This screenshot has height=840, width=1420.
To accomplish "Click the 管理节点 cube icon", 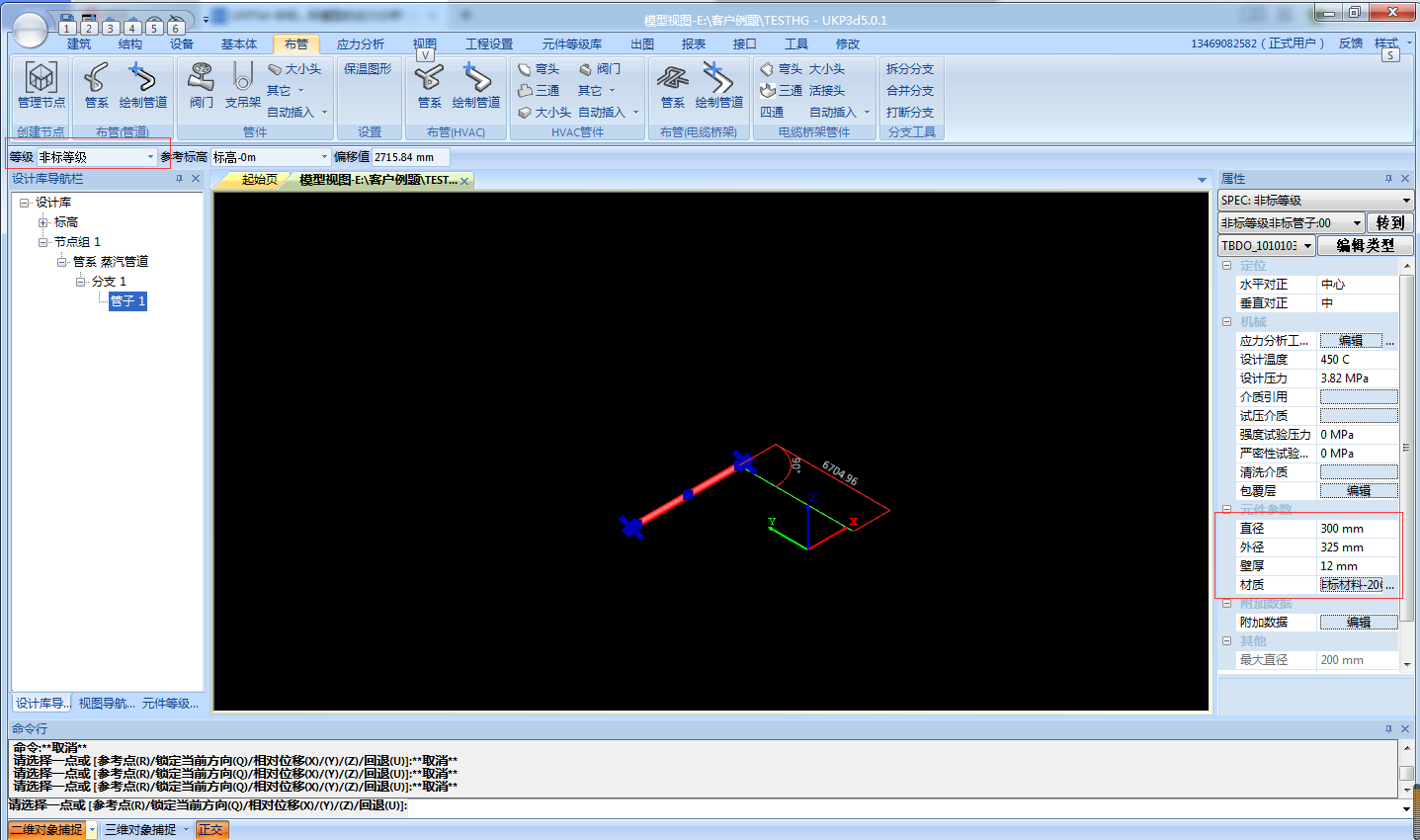I will click(x=41, y=77).
